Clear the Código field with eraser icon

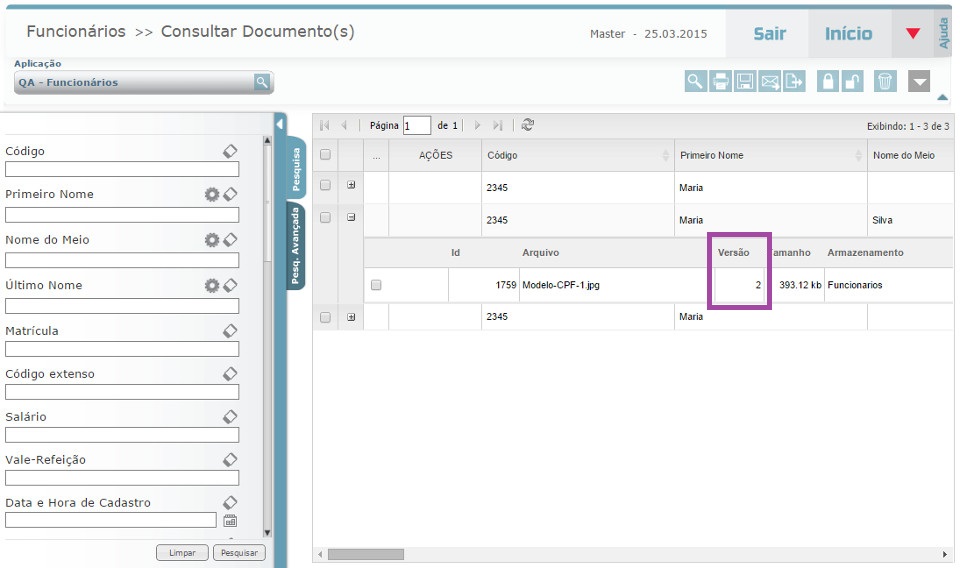coord(229,151)
